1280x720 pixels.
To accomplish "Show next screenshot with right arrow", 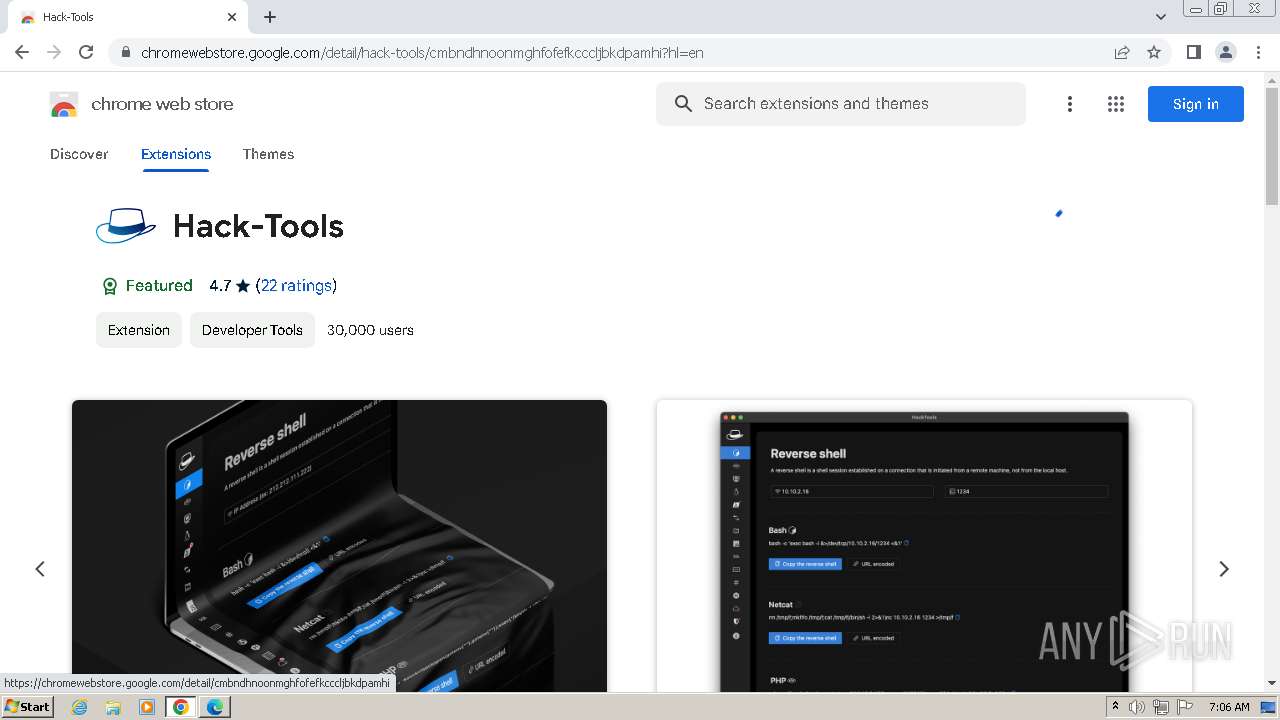I will (x=1224, y=569).
